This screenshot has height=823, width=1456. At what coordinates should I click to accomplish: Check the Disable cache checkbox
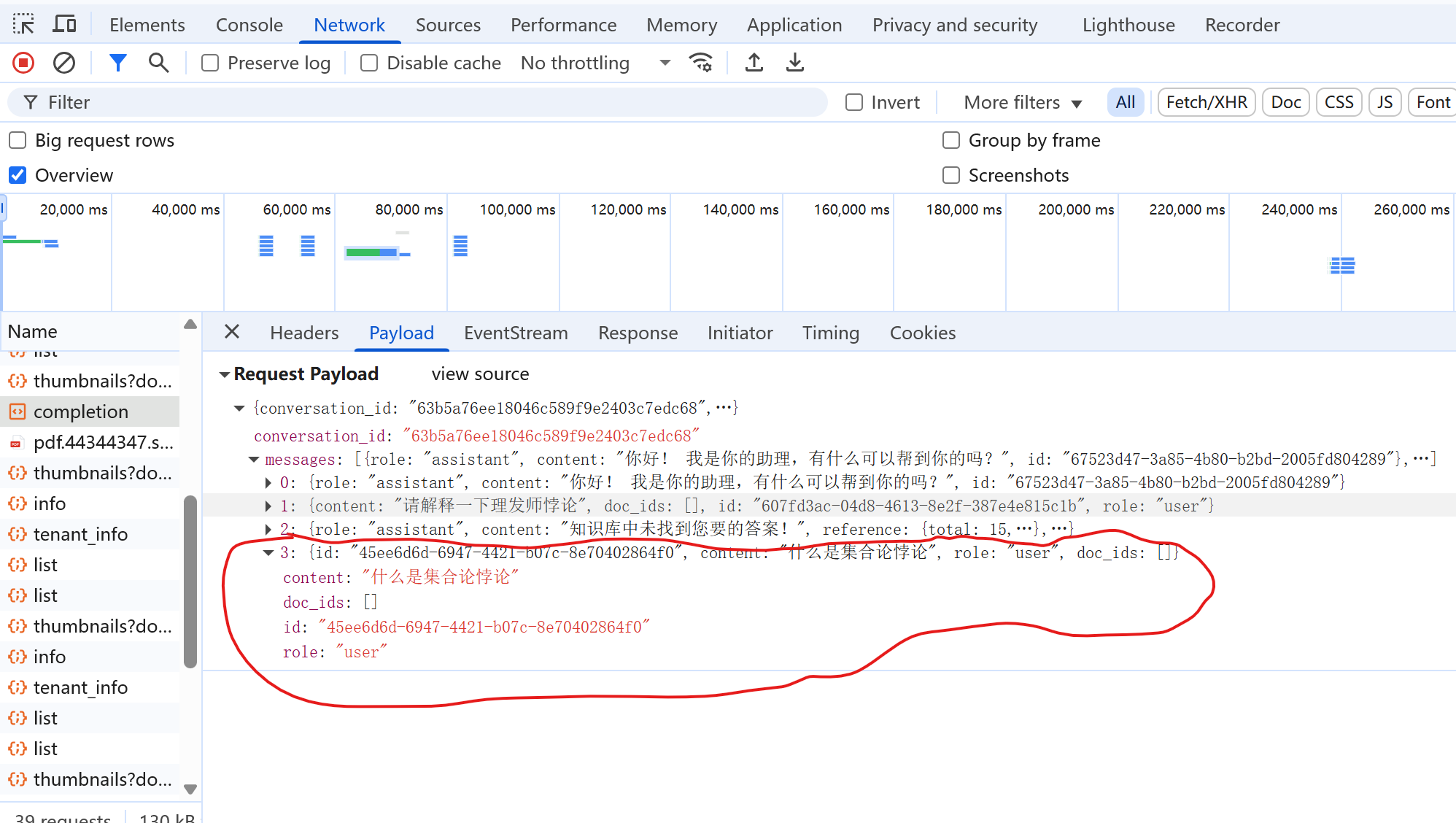click(x=369, y=63)
